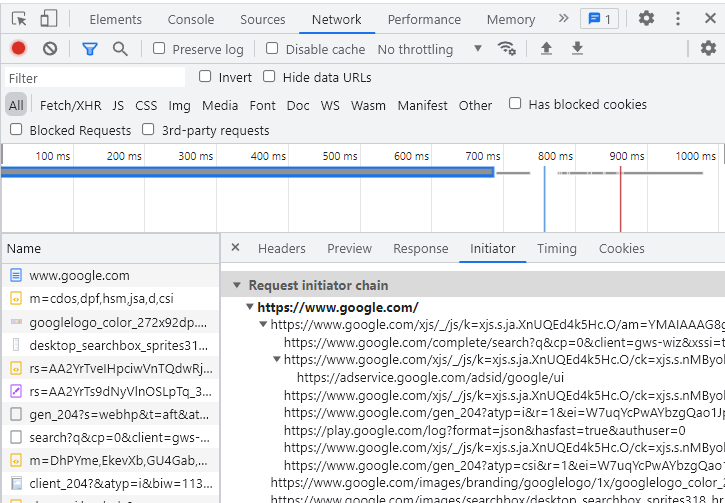Screen dimensions: 725x503
Task: Open the Cookies tab
Action: [621, 249]
